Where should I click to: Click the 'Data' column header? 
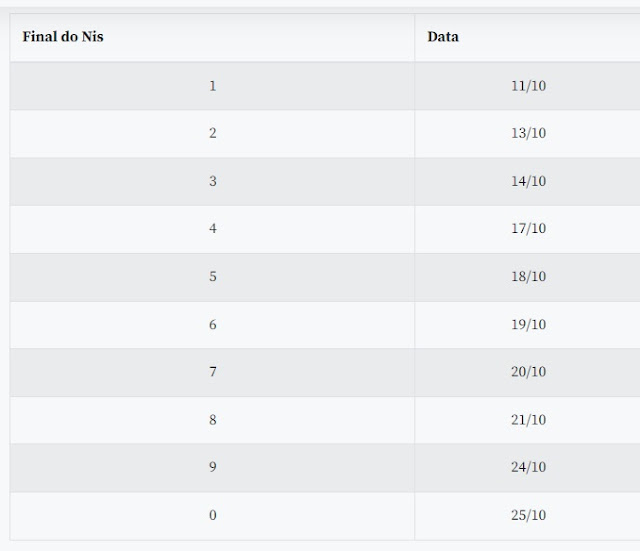click(x=527, y=38)
